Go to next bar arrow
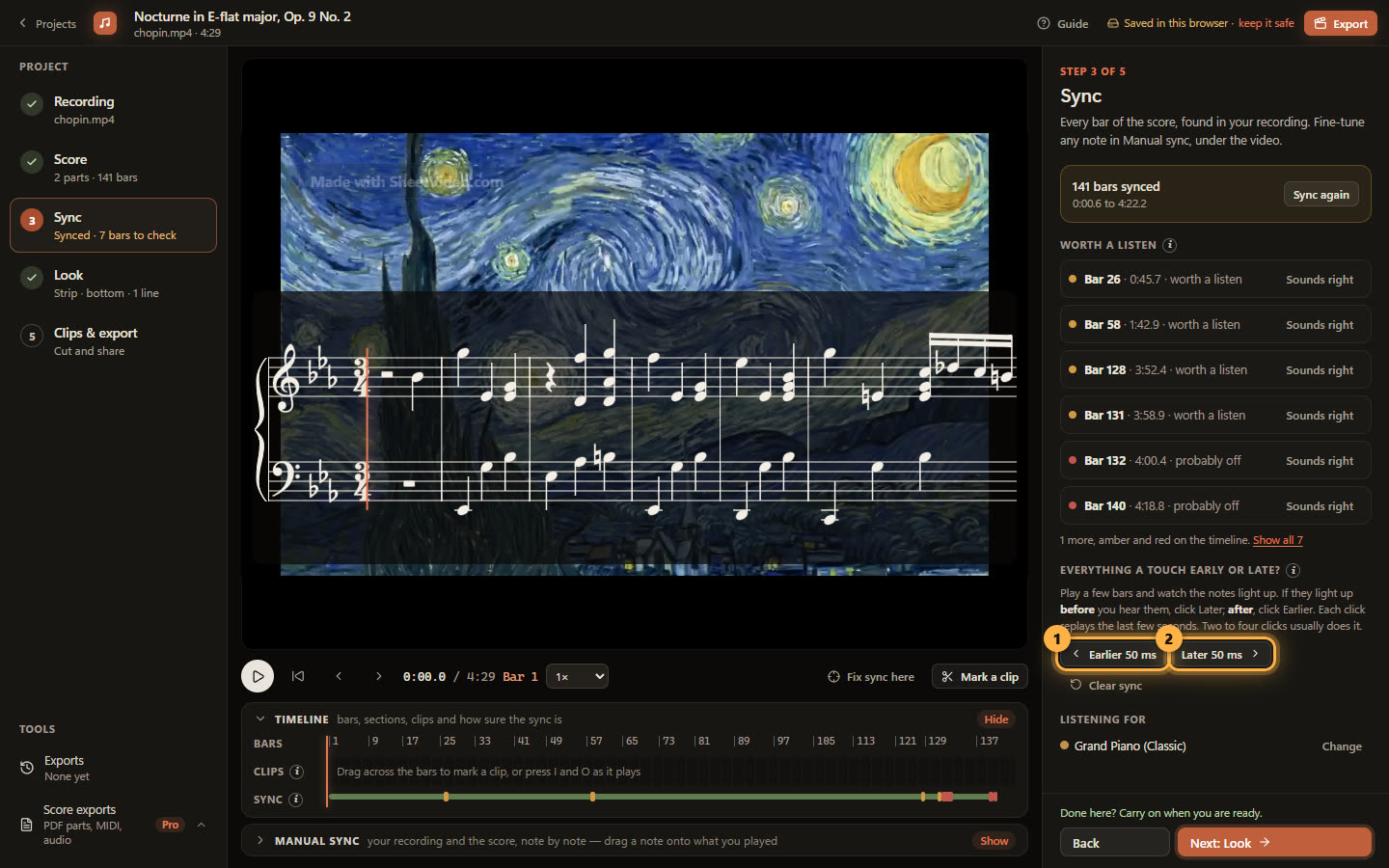 (x=378, y=676)
